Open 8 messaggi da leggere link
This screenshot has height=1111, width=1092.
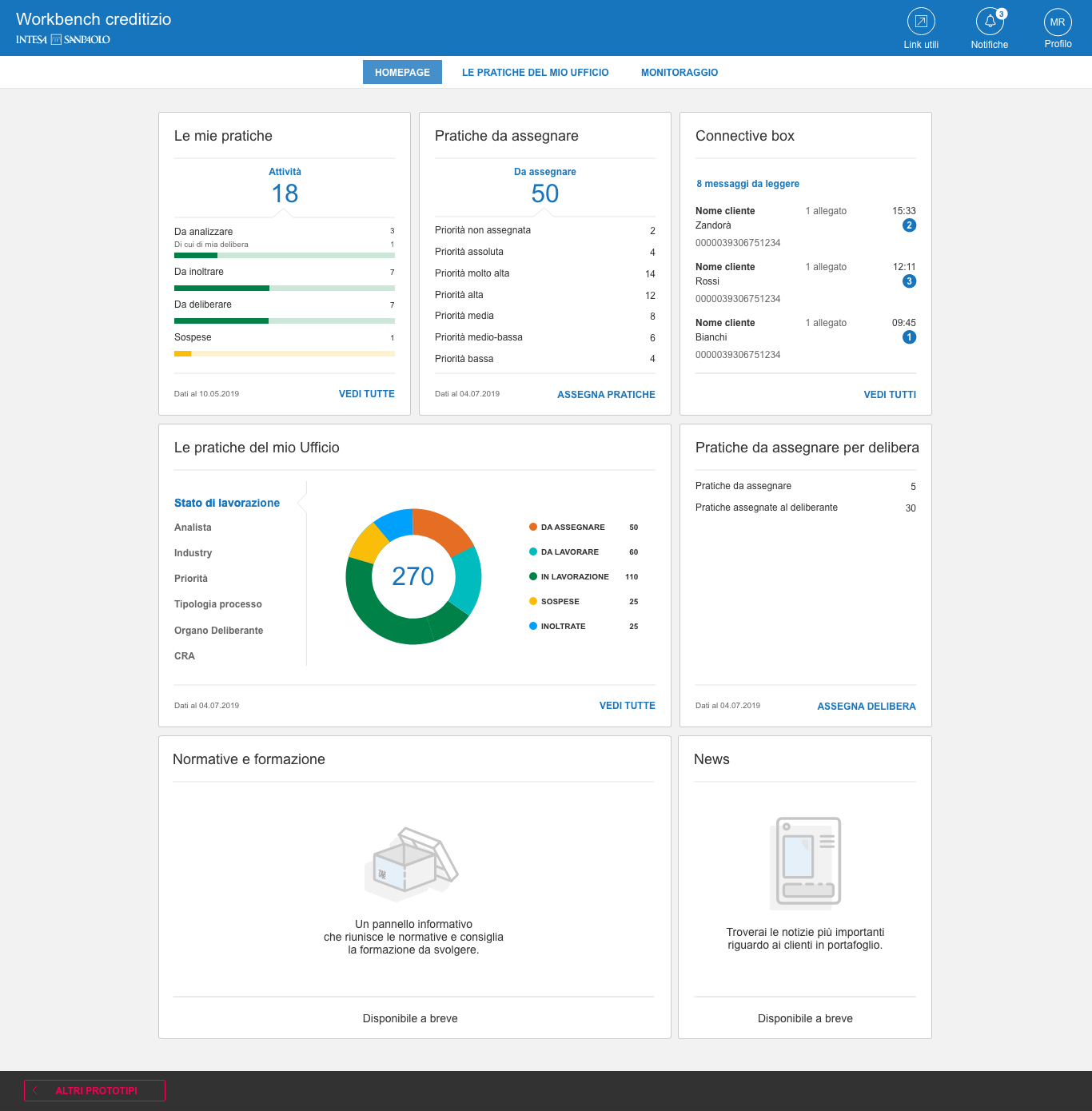747,184
